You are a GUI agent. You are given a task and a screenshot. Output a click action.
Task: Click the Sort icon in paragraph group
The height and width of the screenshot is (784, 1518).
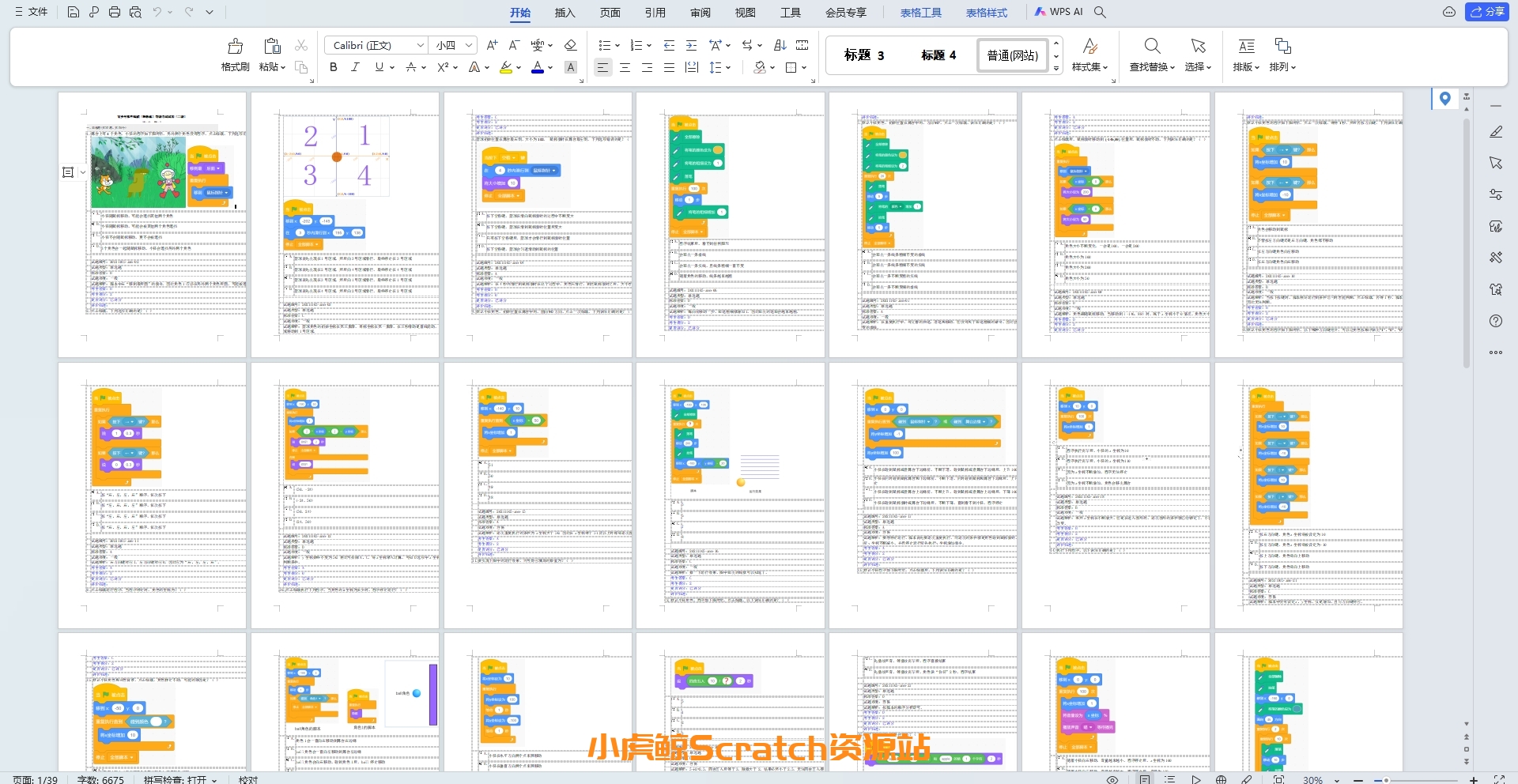(780, 45)
